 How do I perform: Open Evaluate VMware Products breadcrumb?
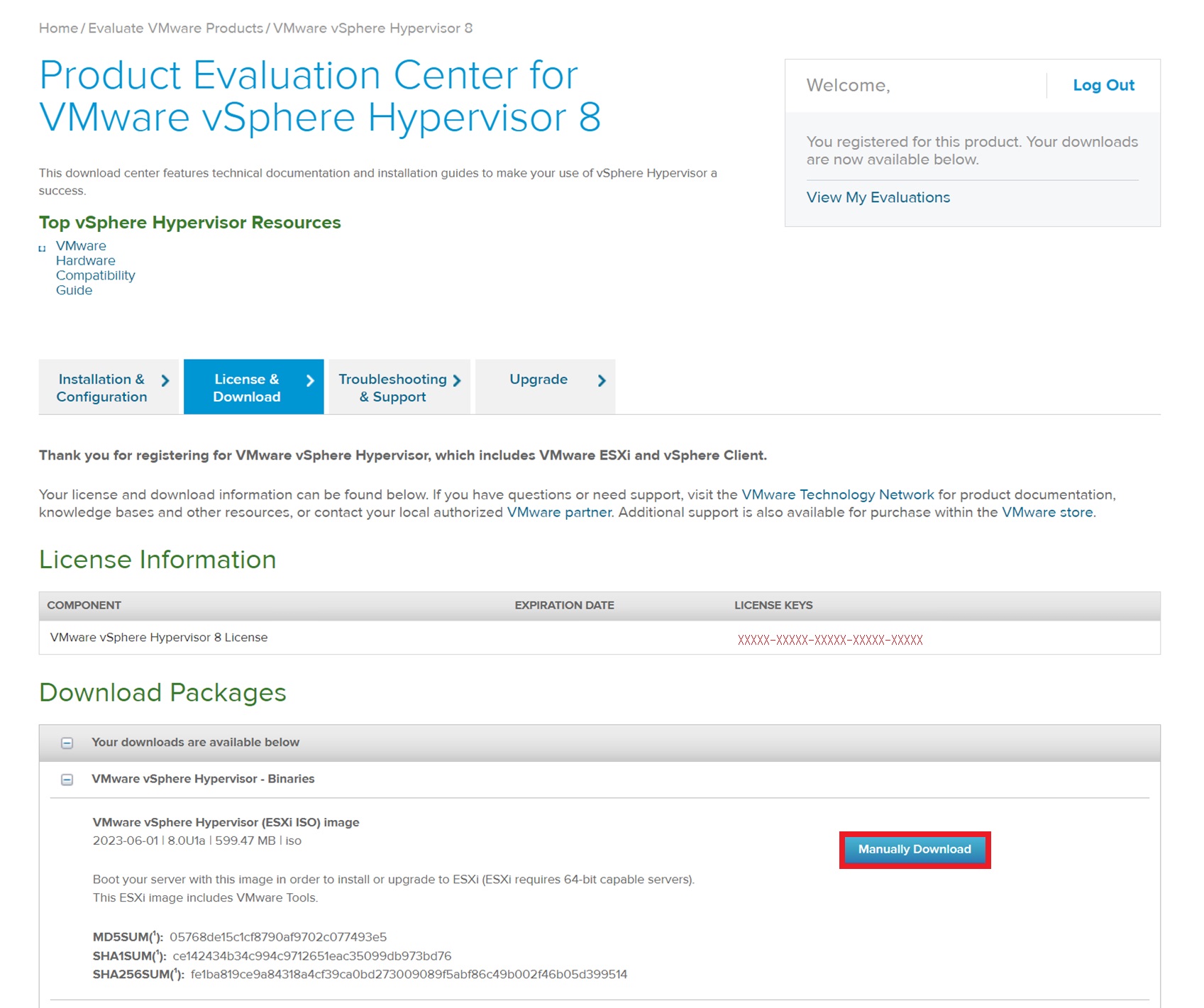click(175, 28)
